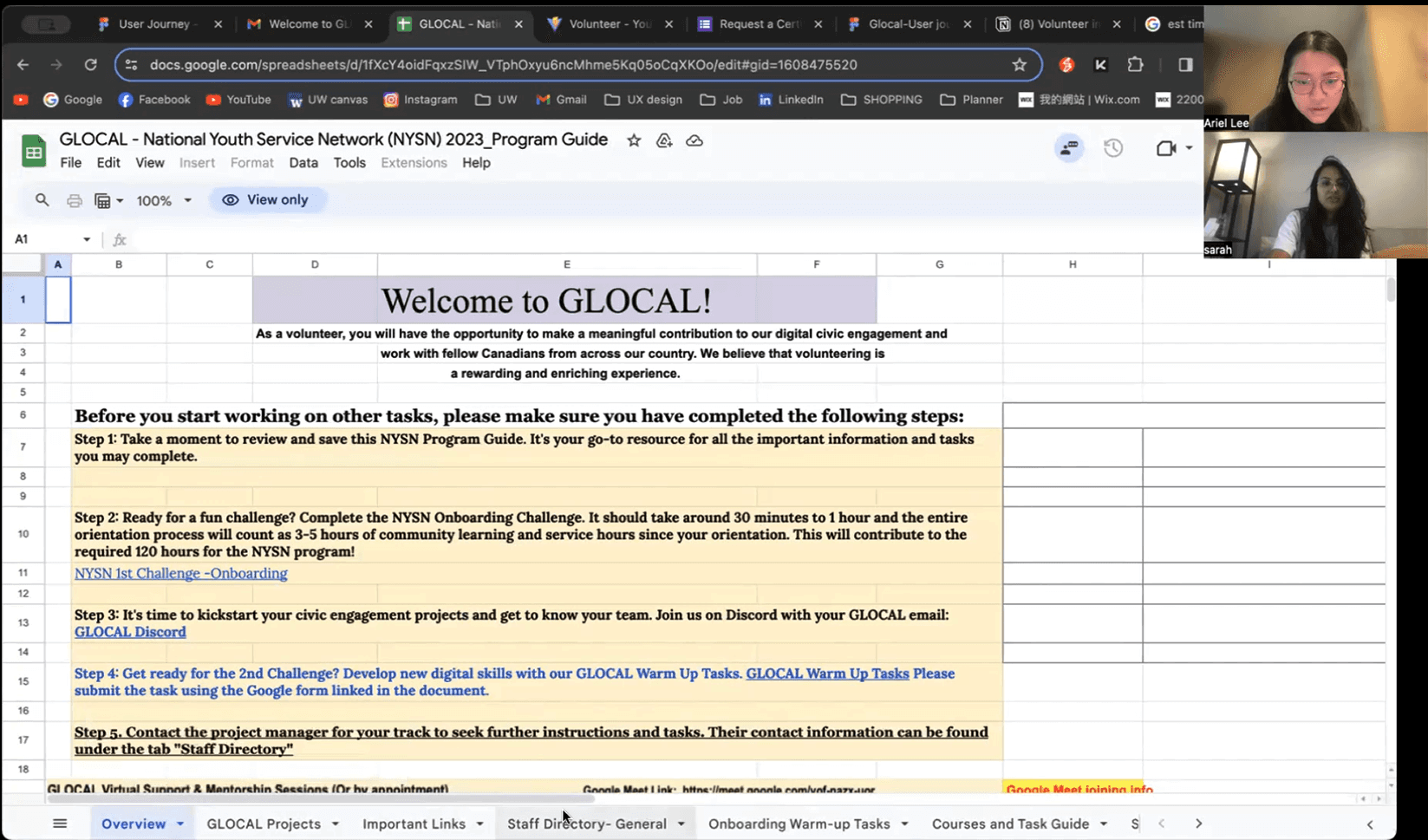The height and width of the screenshot is (840, 1428).
Task: Open the Instagram bookmark
Action: click(421, 100)
